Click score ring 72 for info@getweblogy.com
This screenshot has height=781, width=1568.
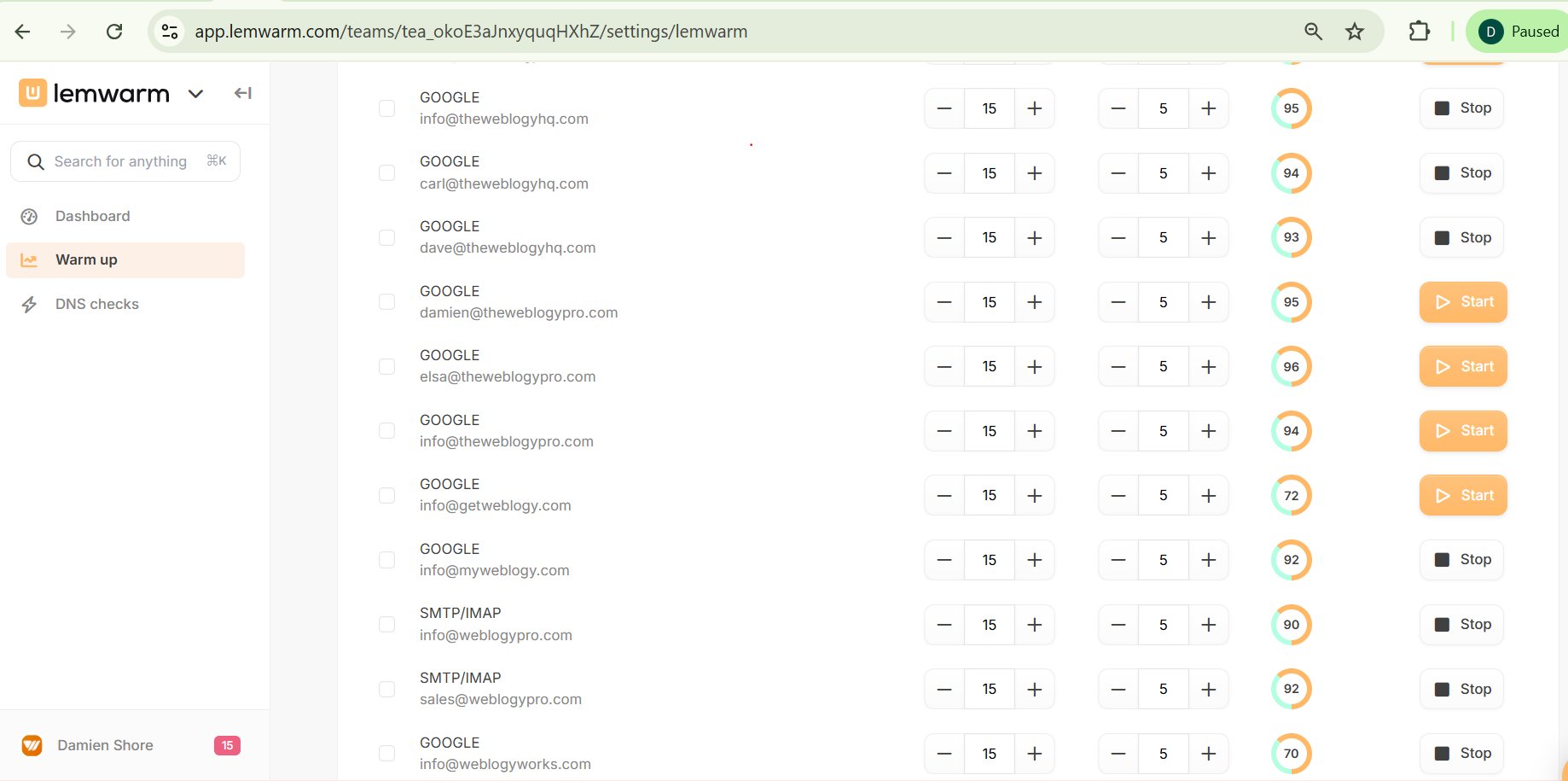[1292, 495]
